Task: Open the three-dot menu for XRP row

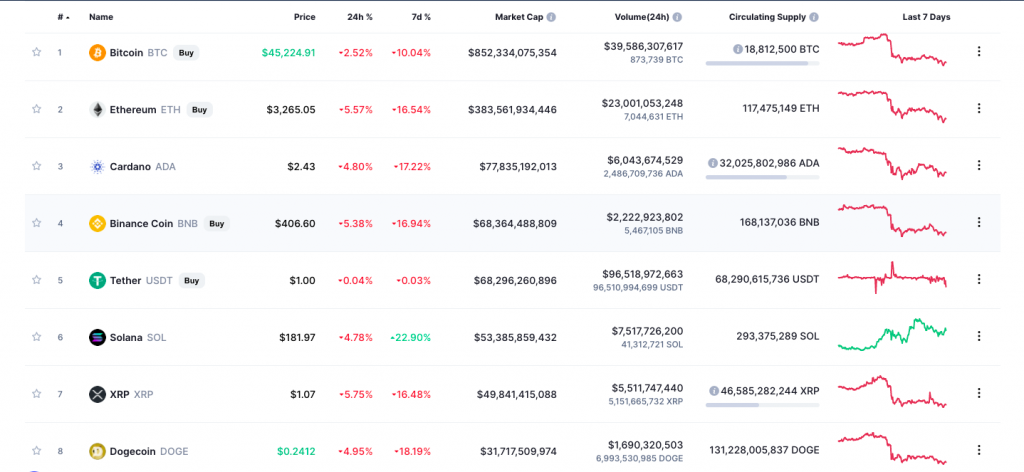Action: [x=978, y=393]
